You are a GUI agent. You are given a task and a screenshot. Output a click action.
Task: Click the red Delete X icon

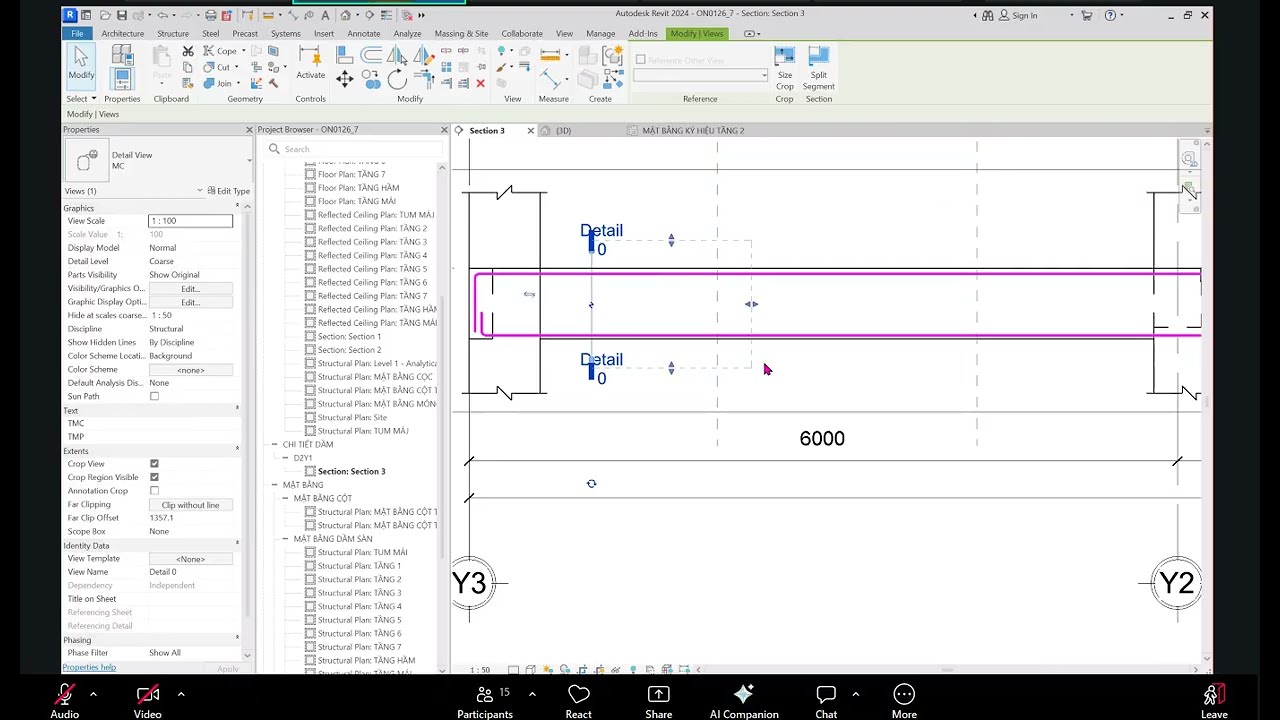tap(480, 83)
